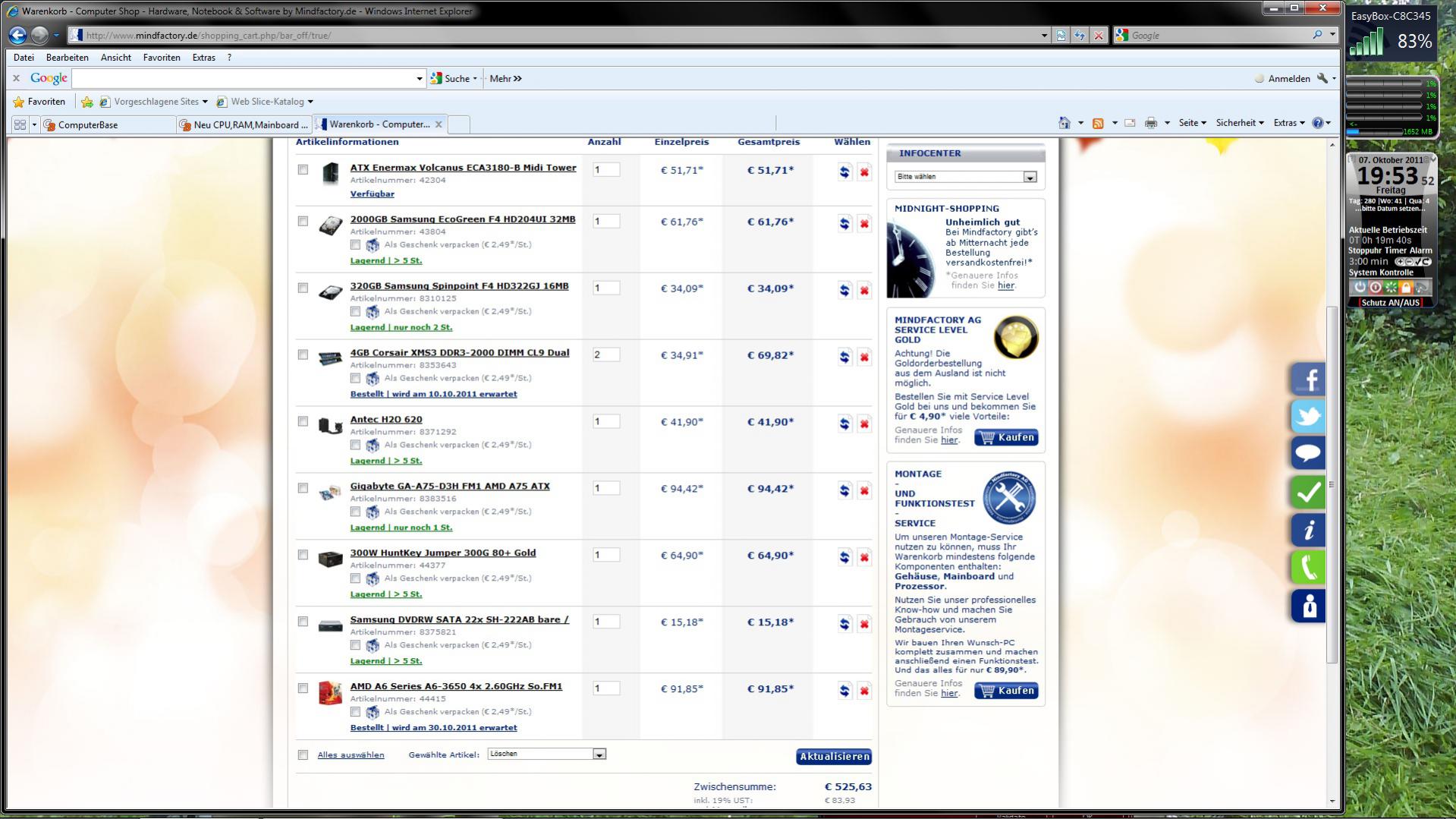Image resolution: width=1456 pixels, height=819 pixels.
Task: Click Kaufen for Service Level Gold
Action: coord(1006,438)
